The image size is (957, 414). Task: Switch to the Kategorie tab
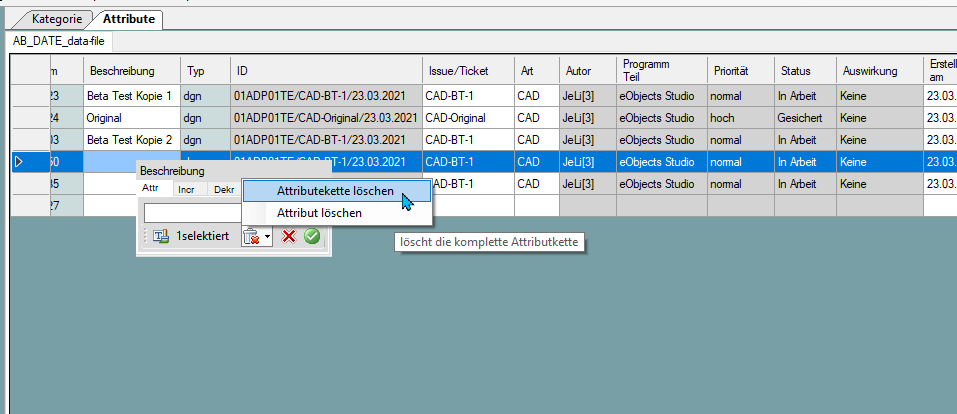pos(57,19)
